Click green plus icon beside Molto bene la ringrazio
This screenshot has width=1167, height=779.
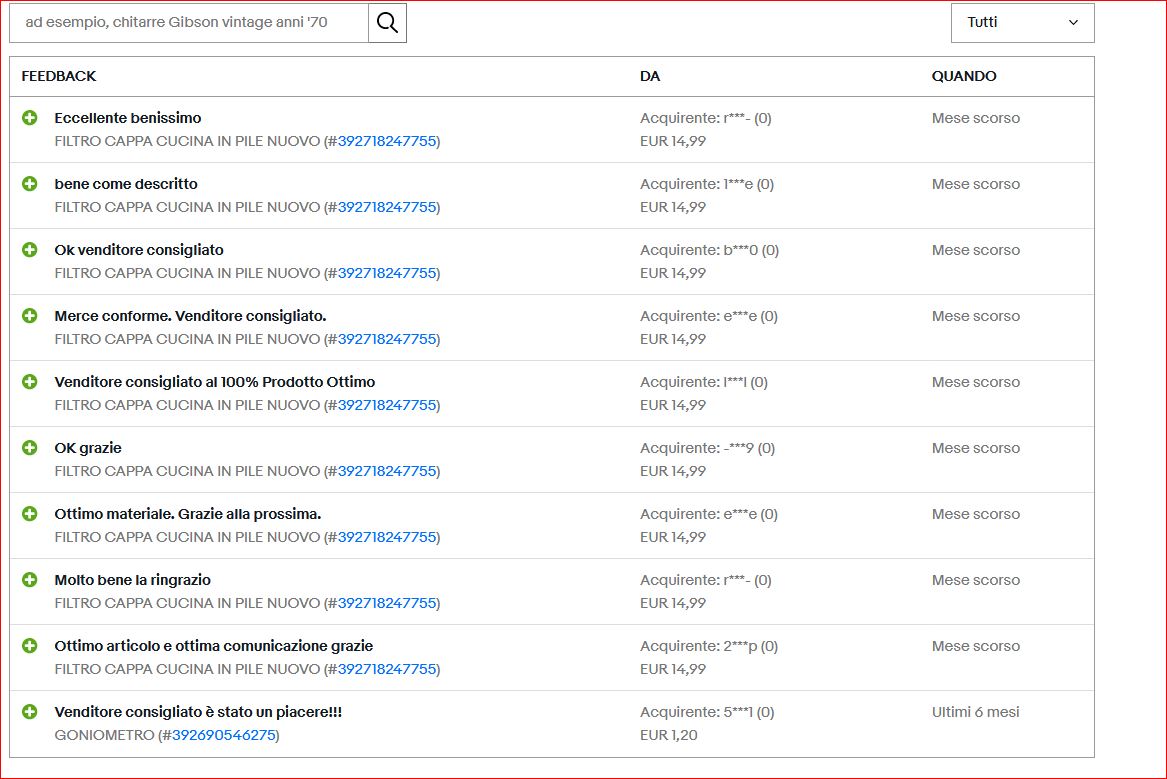[x=30, y=580]
